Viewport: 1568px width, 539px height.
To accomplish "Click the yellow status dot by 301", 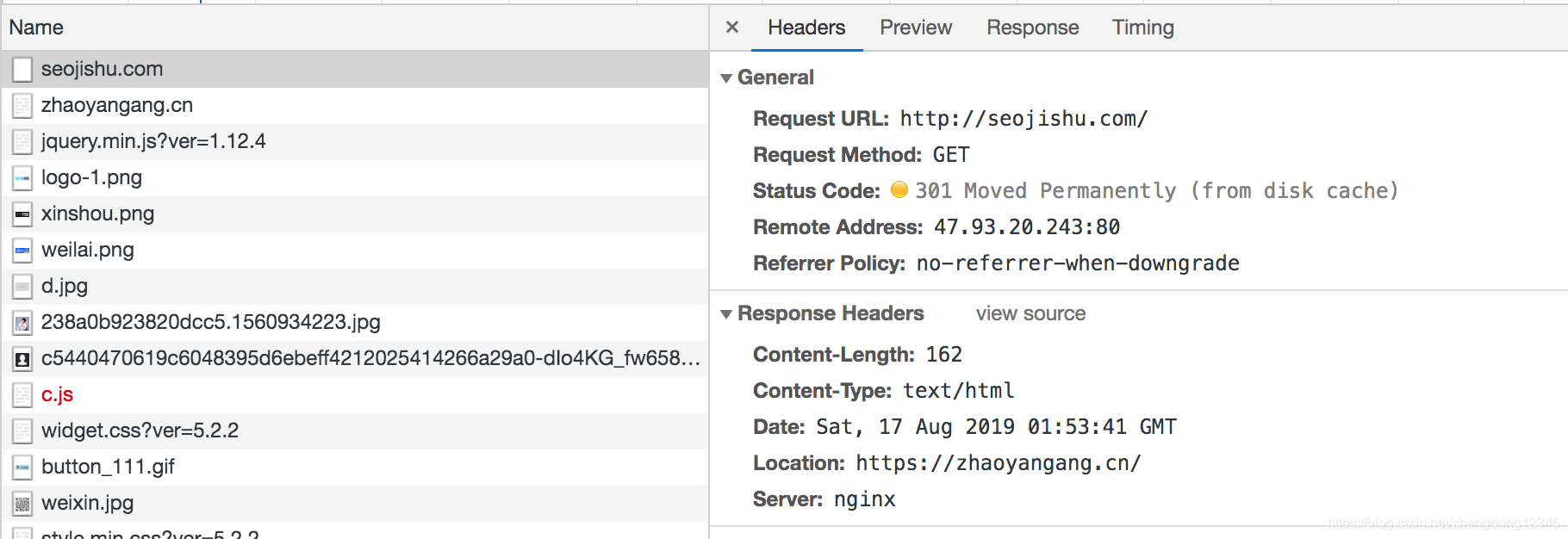I will point(899,189).
